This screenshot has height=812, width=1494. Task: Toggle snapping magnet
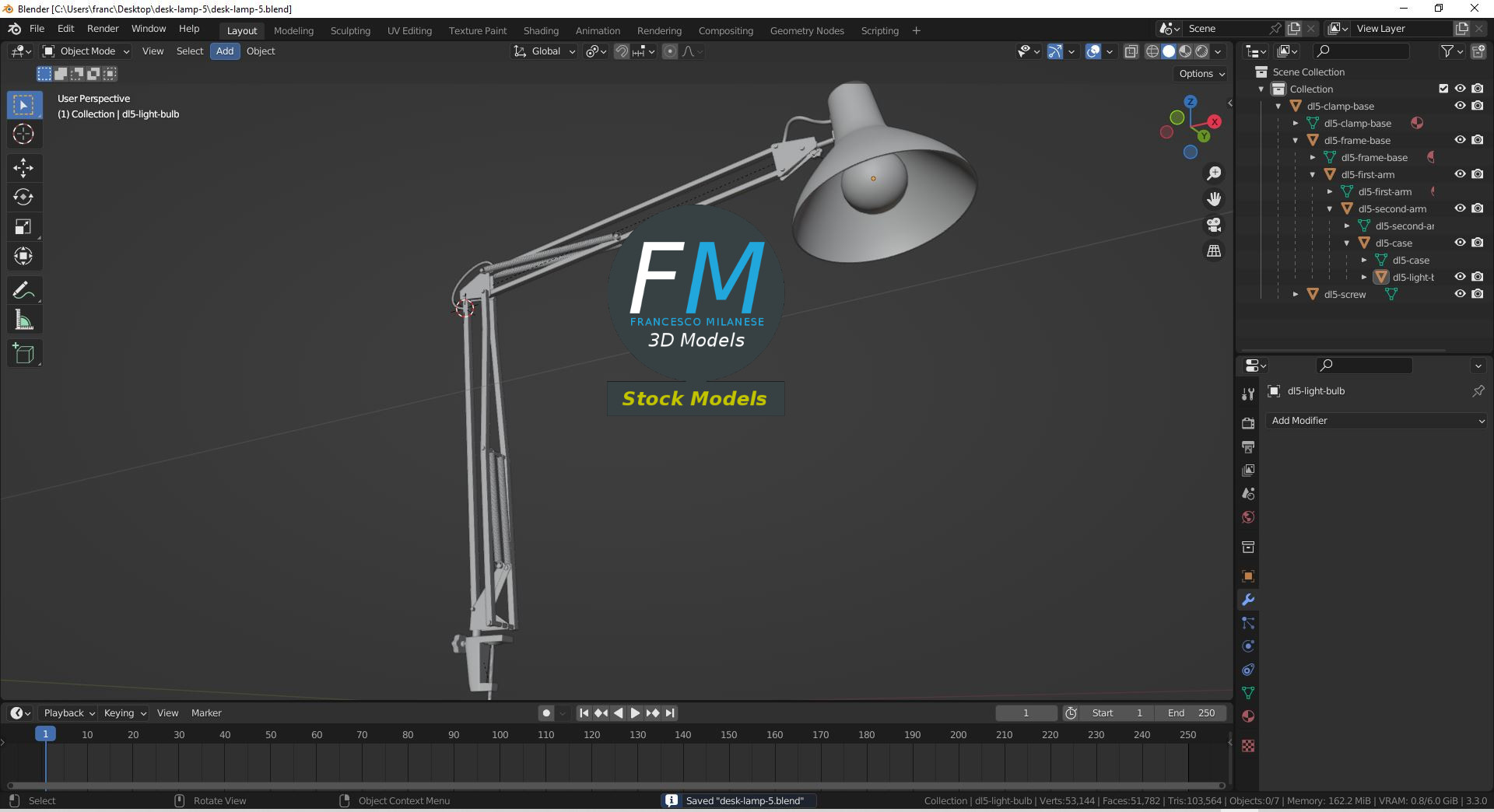pos(622,51)
